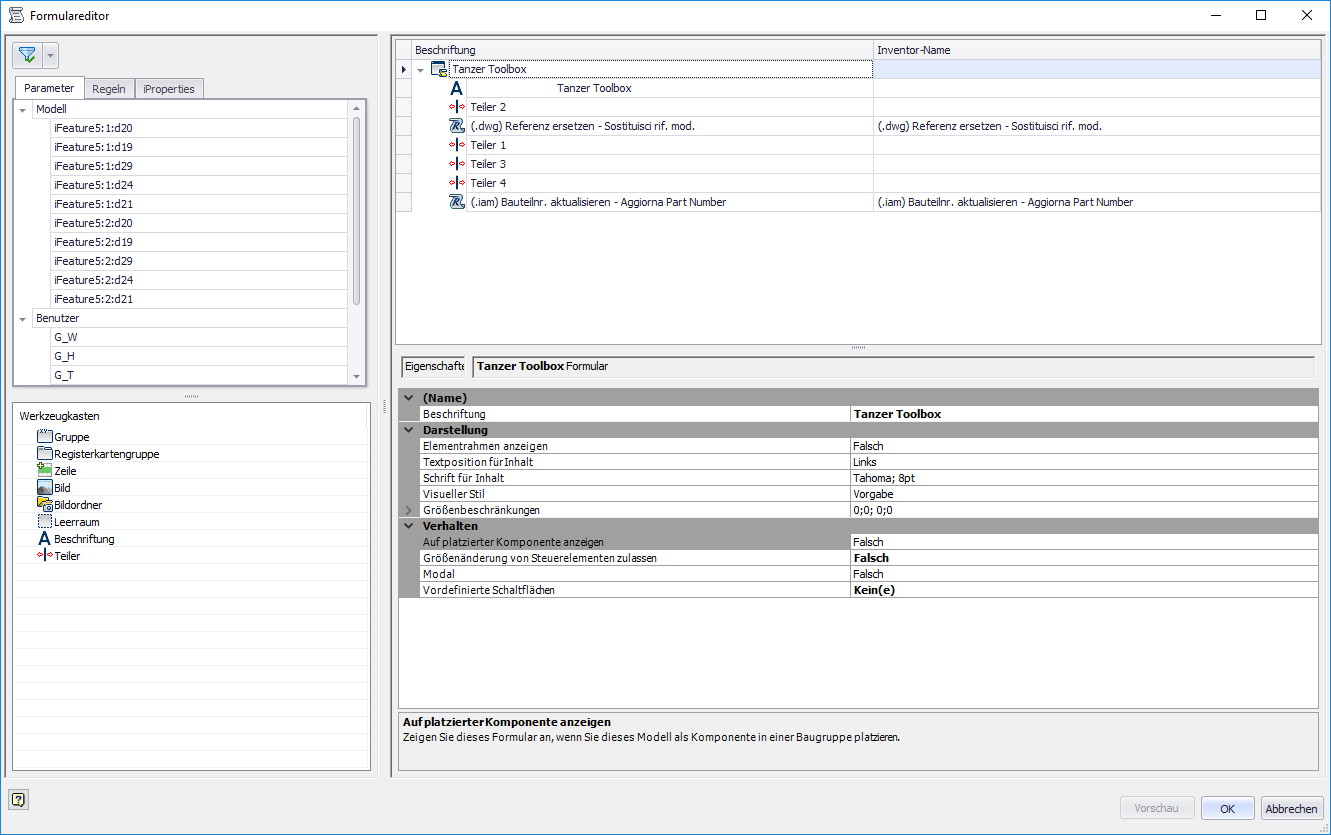Toggle 'Elementrahmen anzeigen' from Falsch
The width and height of the screenshot is (1331, 835).
[x=950, y=445]
